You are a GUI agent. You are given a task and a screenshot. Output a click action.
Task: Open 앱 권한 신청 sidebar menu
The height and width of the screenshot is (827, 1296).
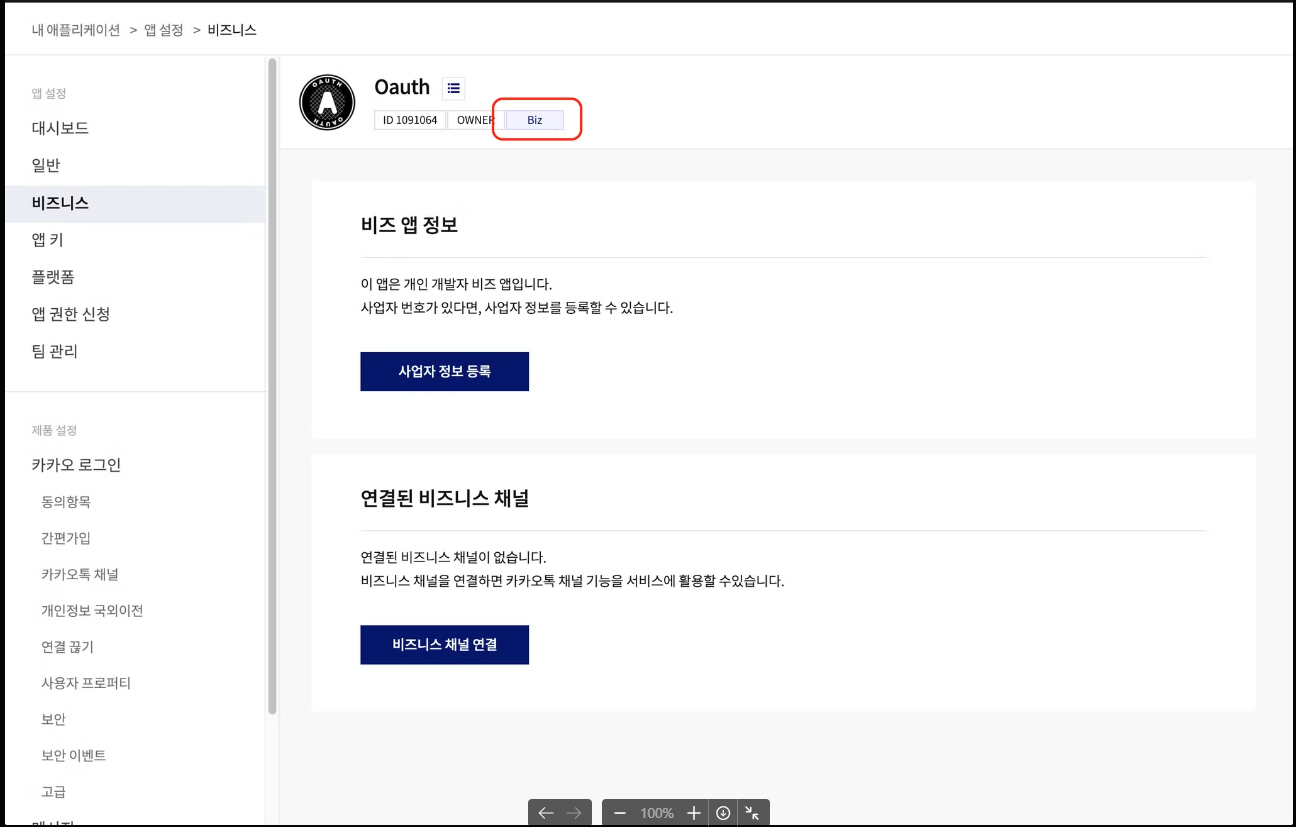click(71, 314)
